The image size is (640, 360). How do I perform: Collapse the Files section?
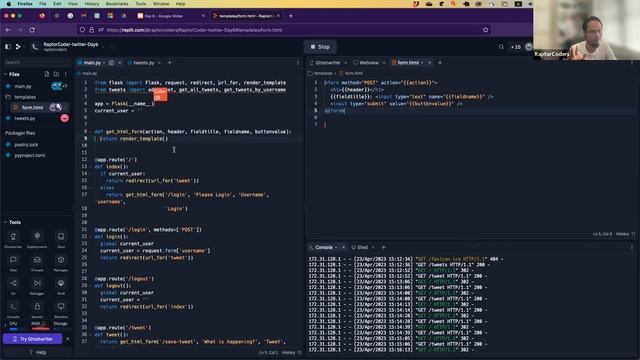pos(5,74)
